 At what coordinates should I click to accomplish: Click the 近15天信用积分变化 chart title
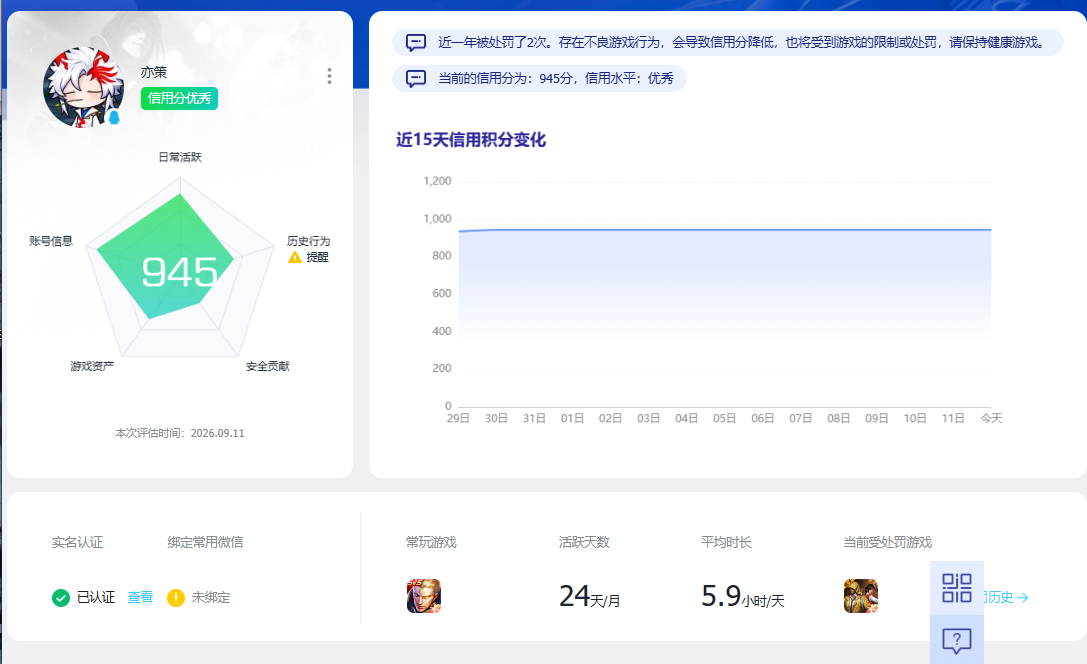click(x=471, y=140)
